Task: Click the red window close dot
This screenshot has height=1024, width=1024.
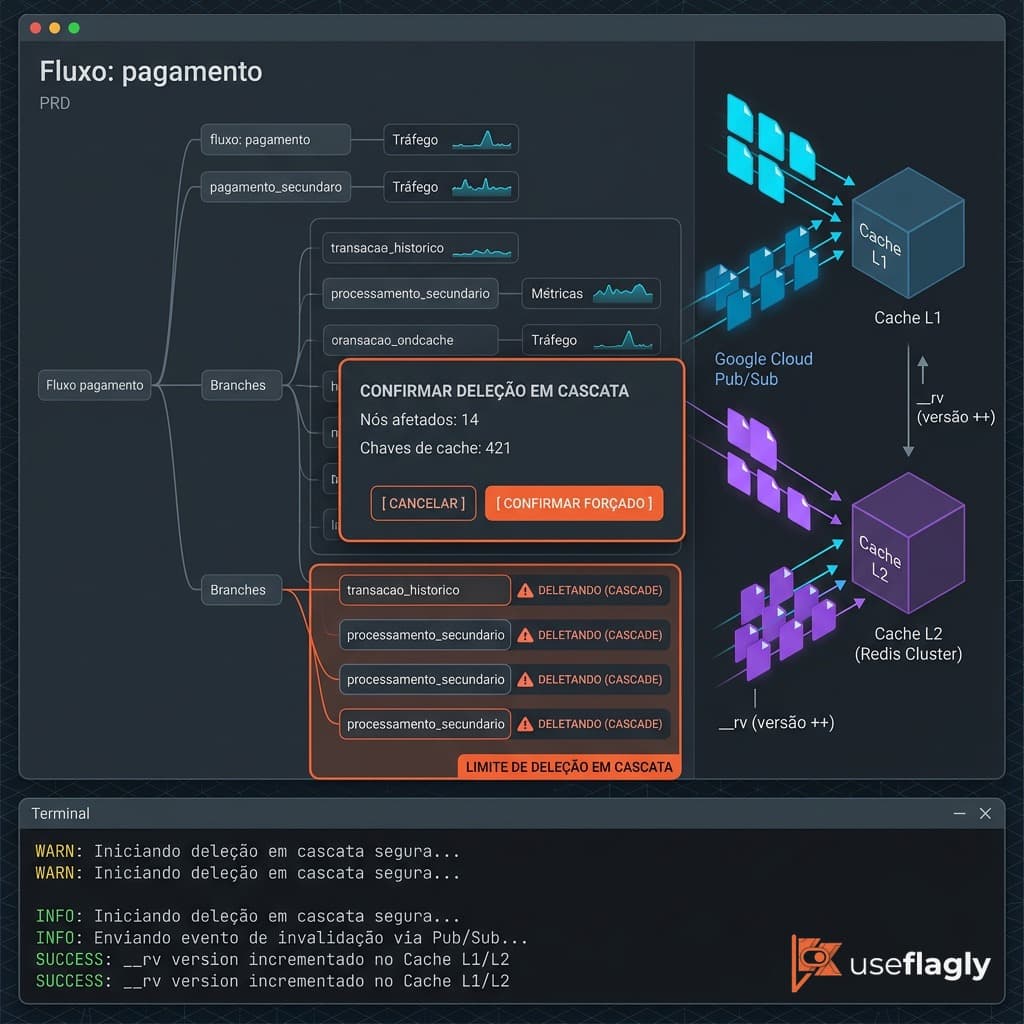Action: pos(36,27)
